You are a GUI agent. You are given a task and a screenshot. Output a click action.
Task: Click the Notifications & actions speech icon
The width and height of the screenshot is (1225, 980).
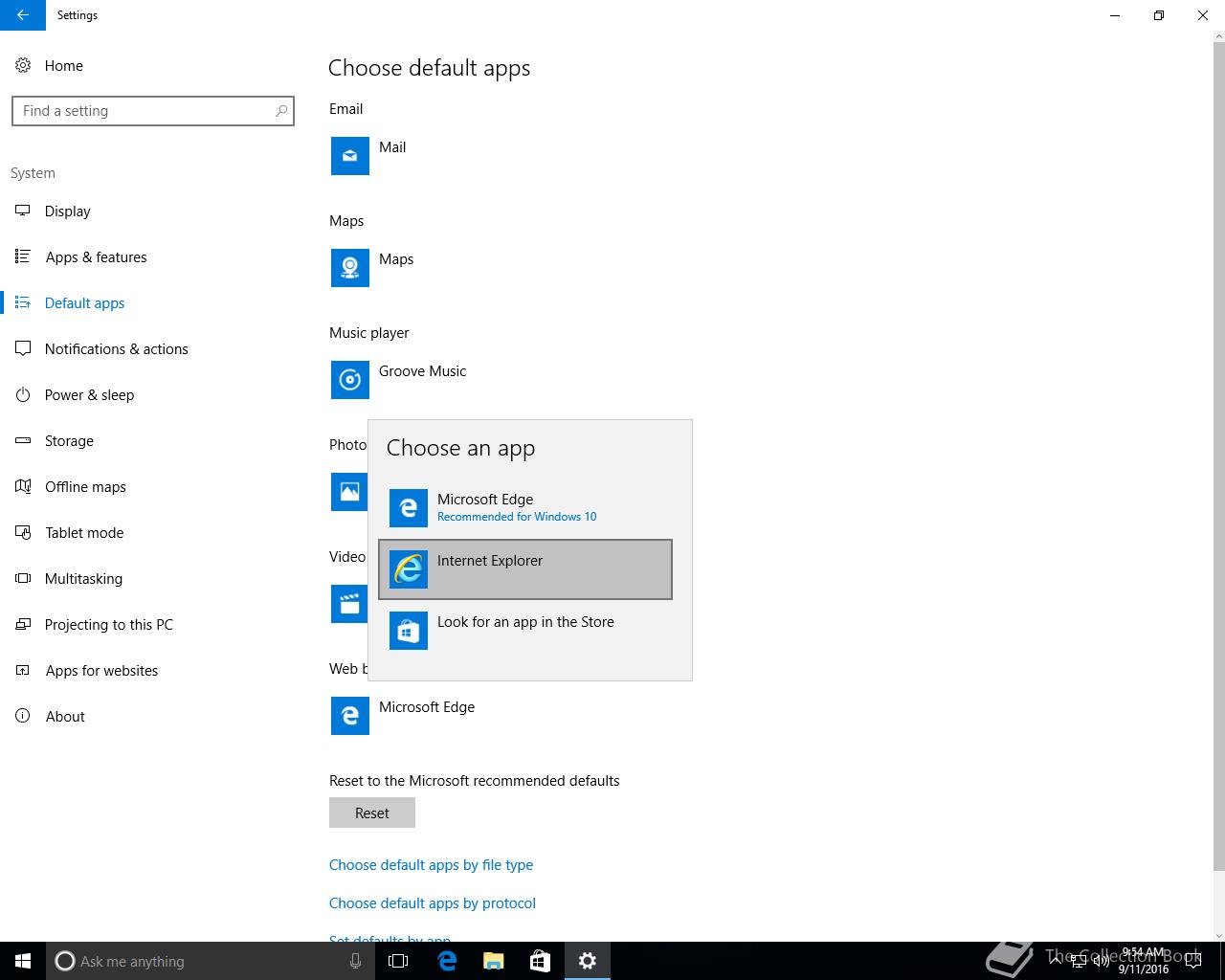click(23, 349)
